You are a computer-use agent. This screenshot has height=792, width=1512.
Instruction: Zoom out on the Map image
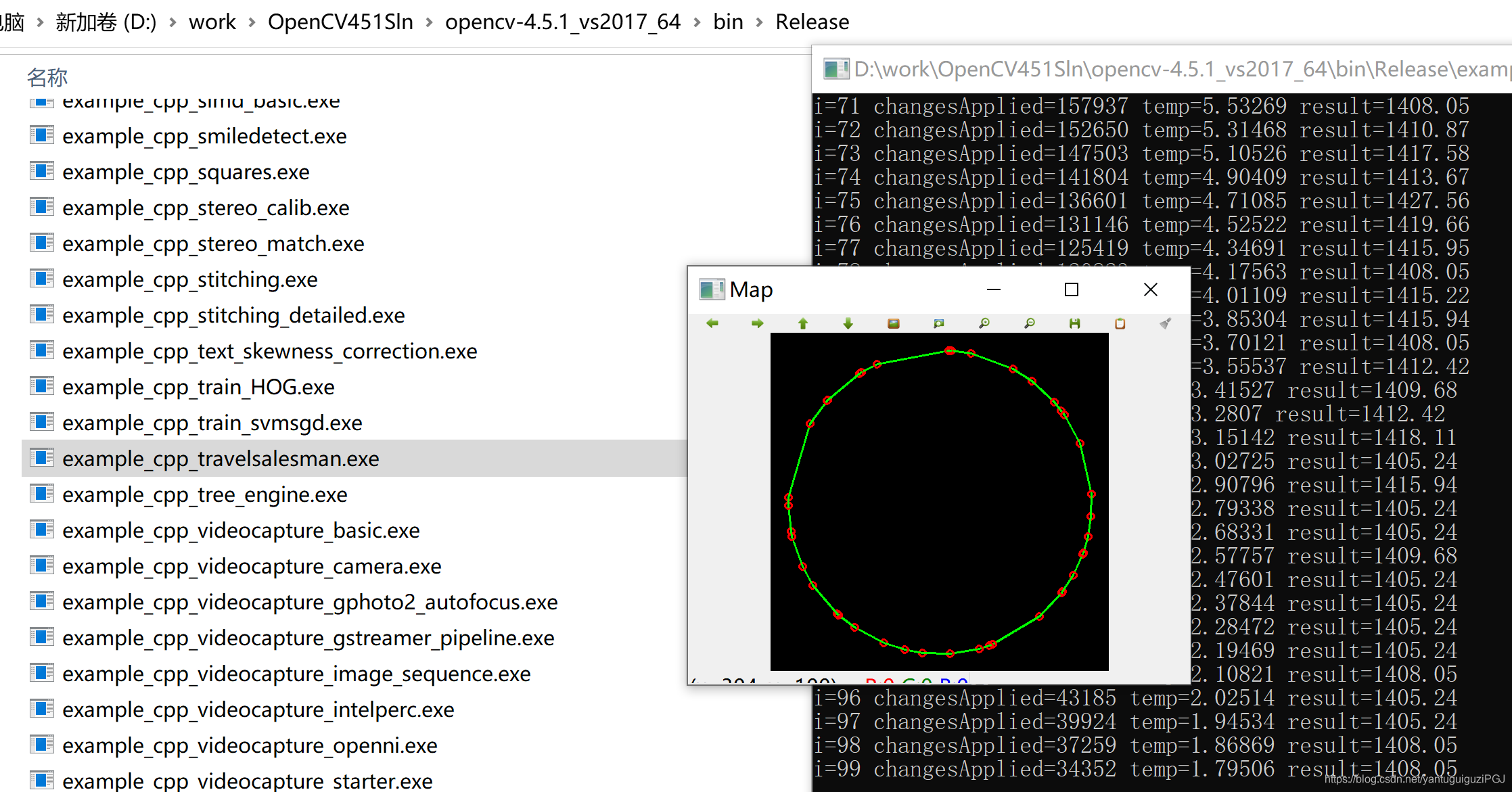pos(1029,323)
